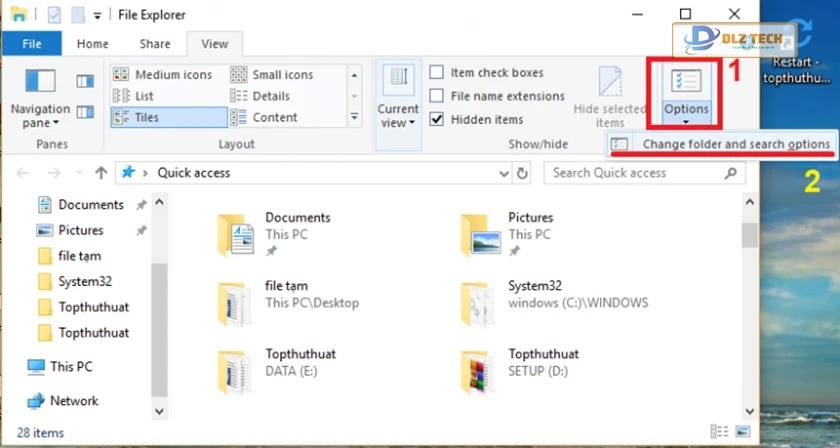Click the Options icon in ribbon
The image size is (840, 448).
(x=686, y=81)
